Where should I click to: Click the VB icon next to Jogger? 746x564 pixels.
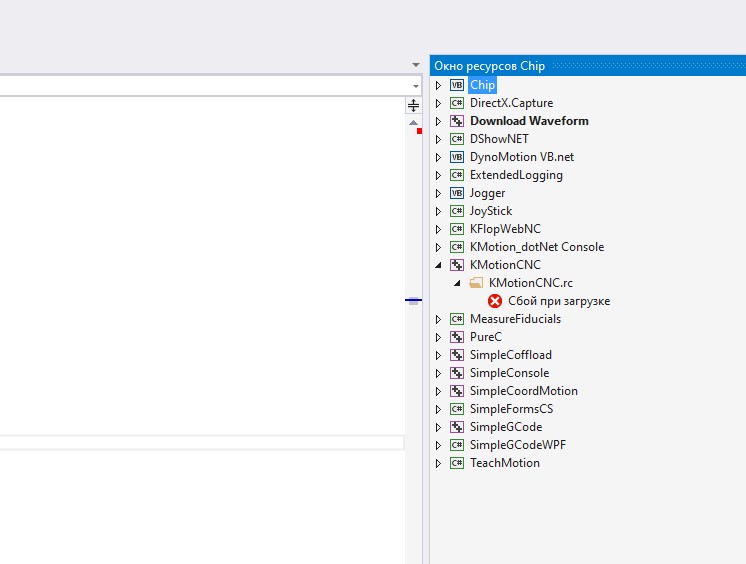click(x=457, y=193)
